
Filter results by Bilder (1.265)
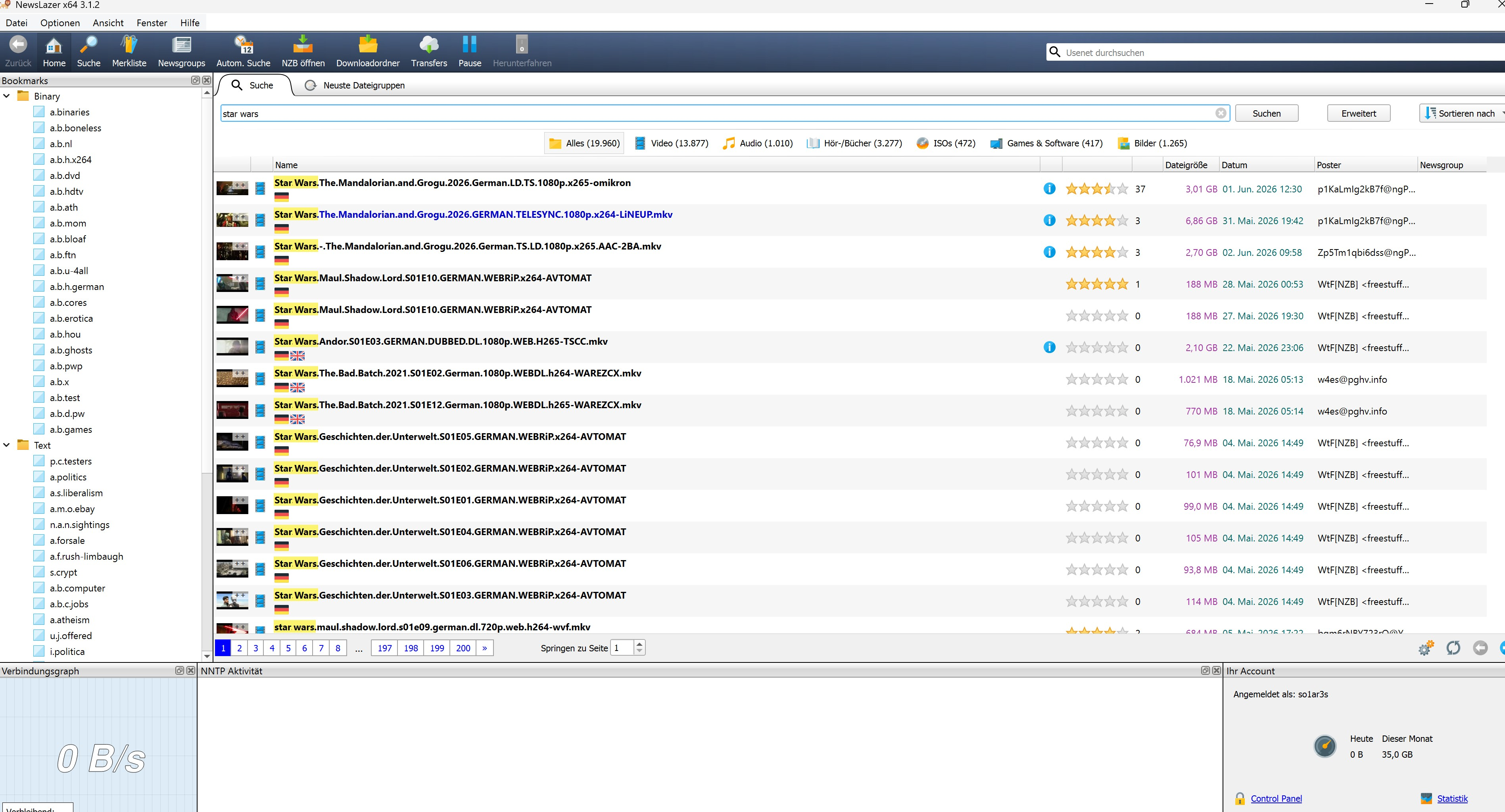(x=1152, y=143)
